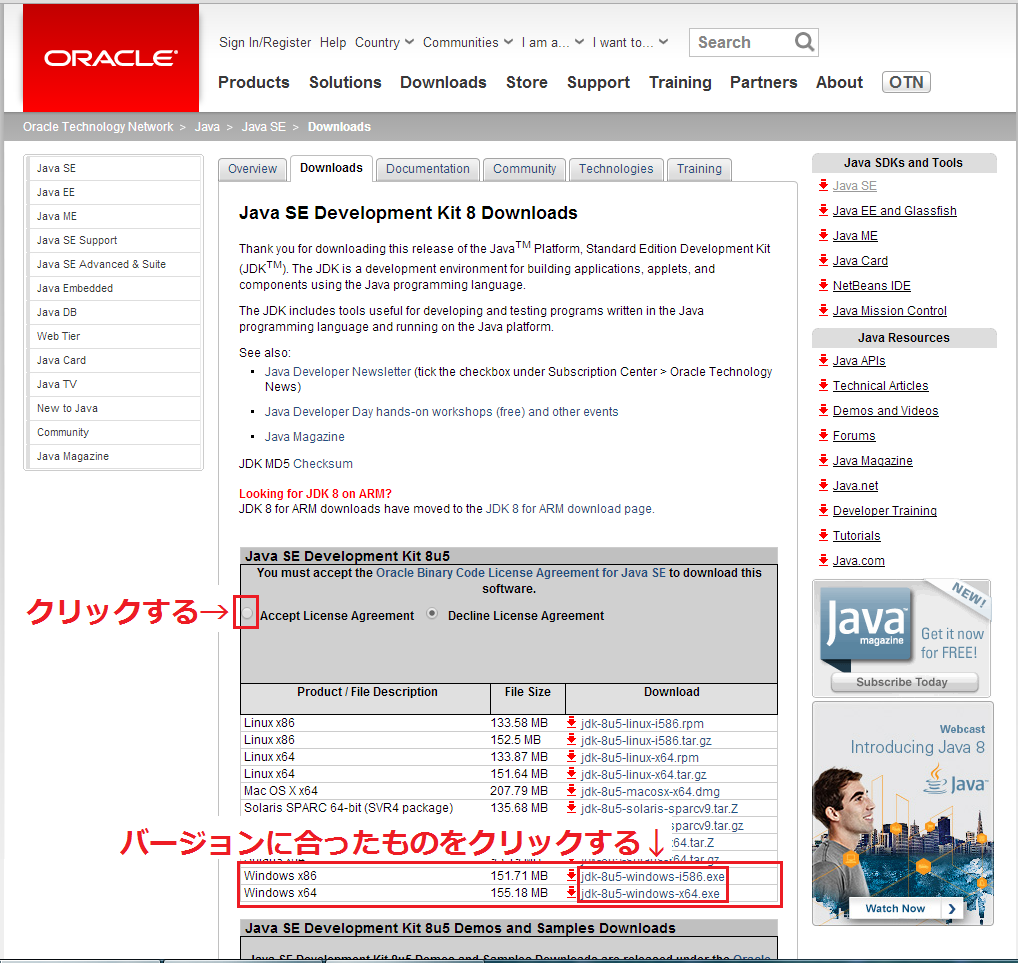The image size is (1018, 963).
Task: Open the Downloads menu in top navigation
Action: pyautogui.click(x=443, y=82)
